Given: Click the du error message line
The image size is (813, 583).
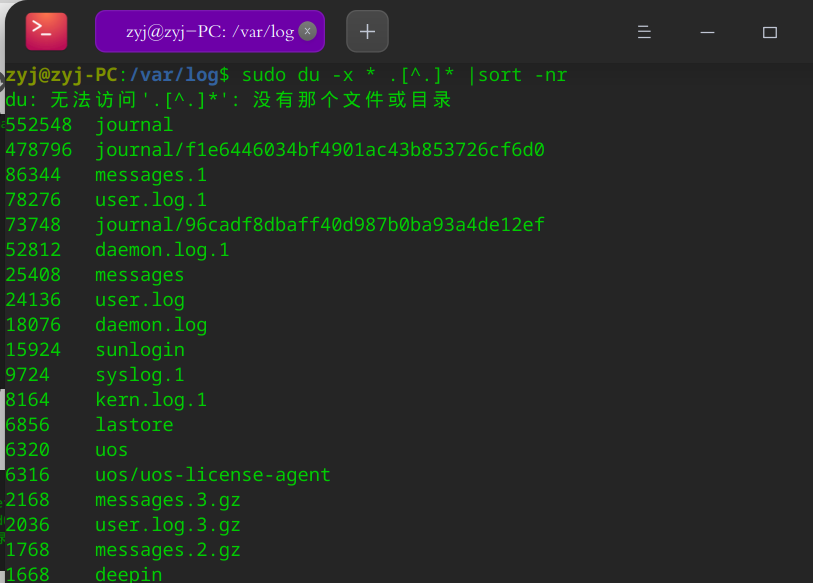Looking at the screenshot, I should pos(230,100).
